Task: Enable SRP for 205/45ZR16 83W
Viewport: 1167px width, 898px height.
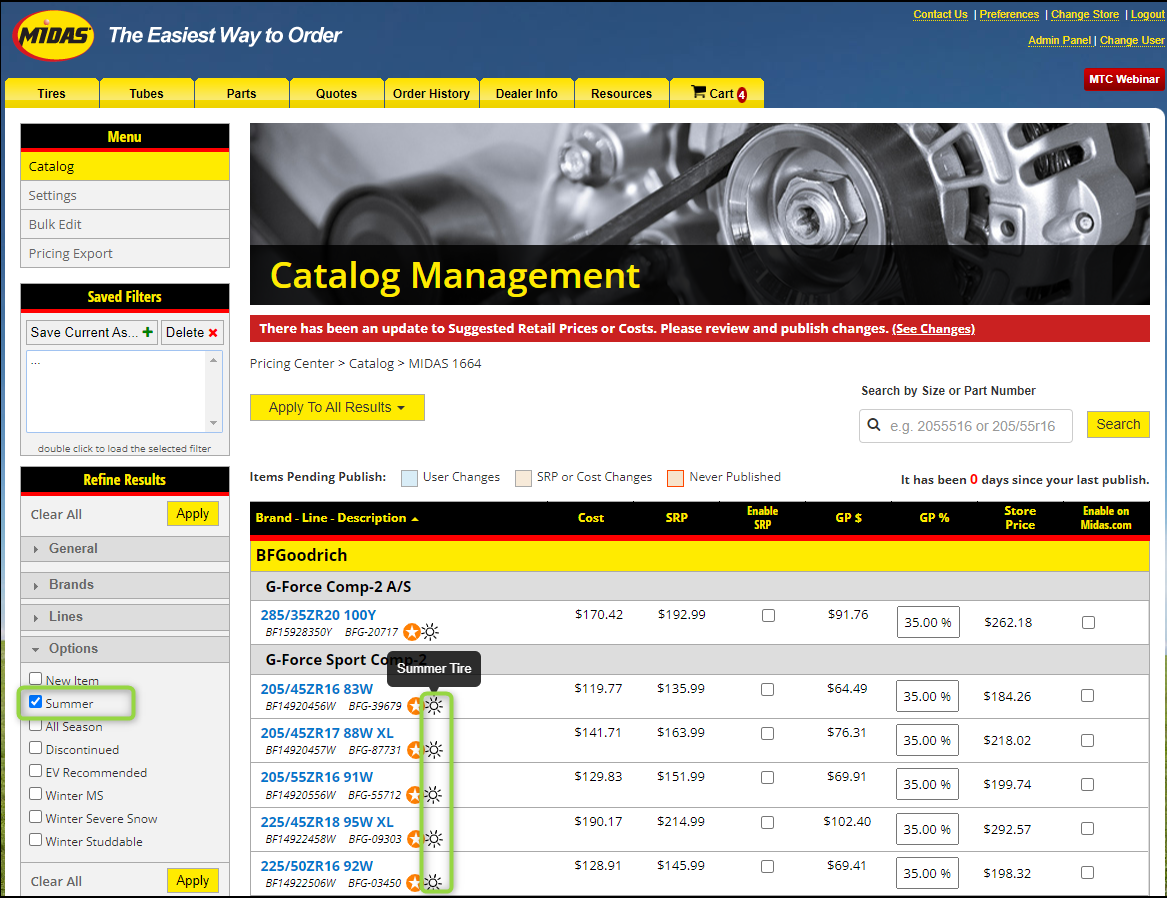Action: pyautogui.click(x=768, y=690)
